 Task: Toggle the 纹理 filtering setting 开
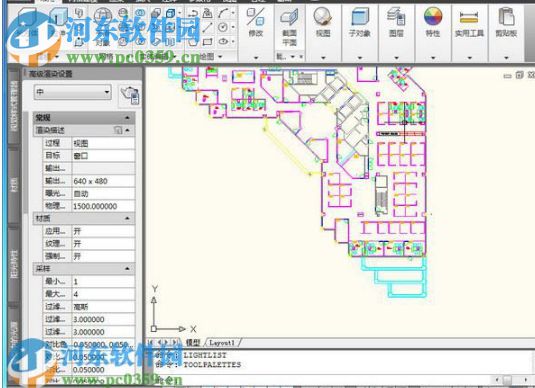[x=103, y=244]
